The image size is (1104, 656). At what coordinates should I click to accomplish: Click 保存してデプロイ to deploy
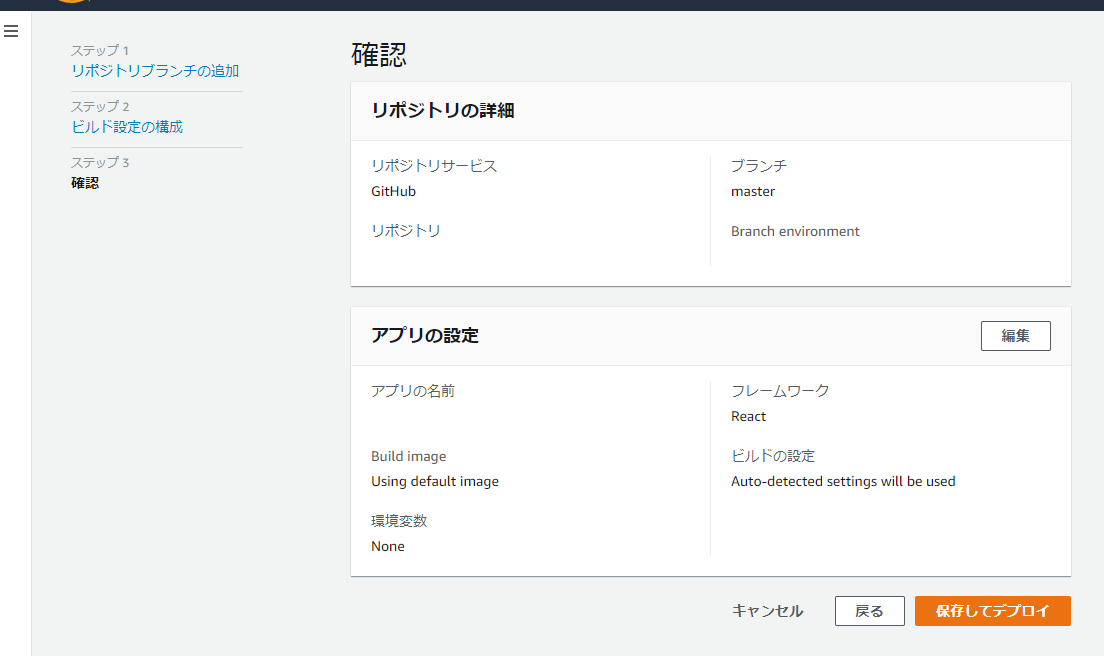point(993,611)
